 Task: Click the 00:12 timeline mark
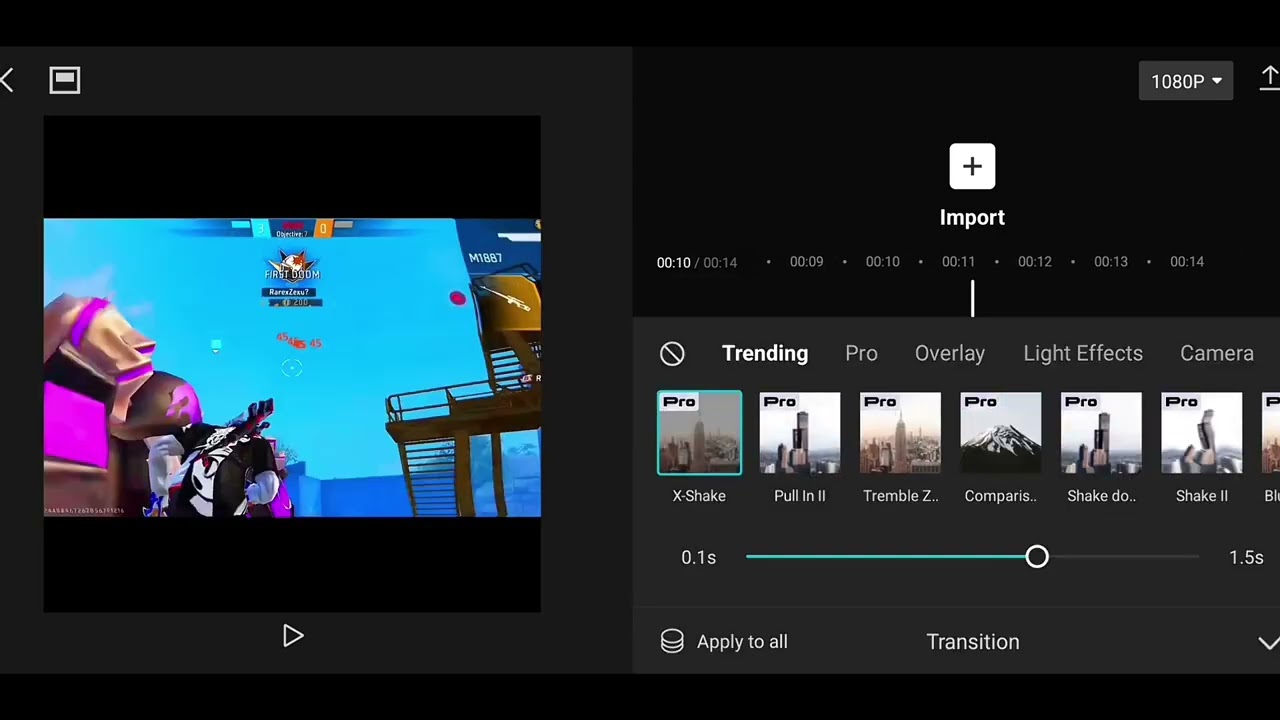coord(1035,262)
